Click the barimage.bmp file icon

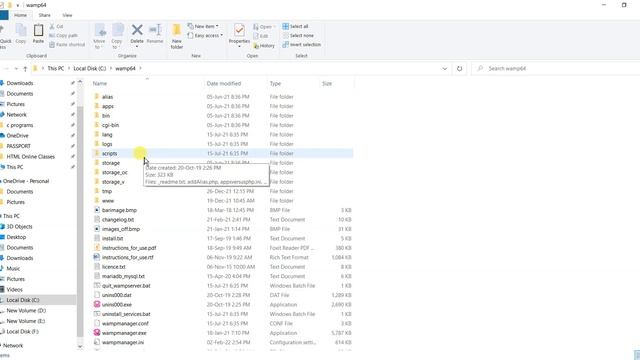97,210
